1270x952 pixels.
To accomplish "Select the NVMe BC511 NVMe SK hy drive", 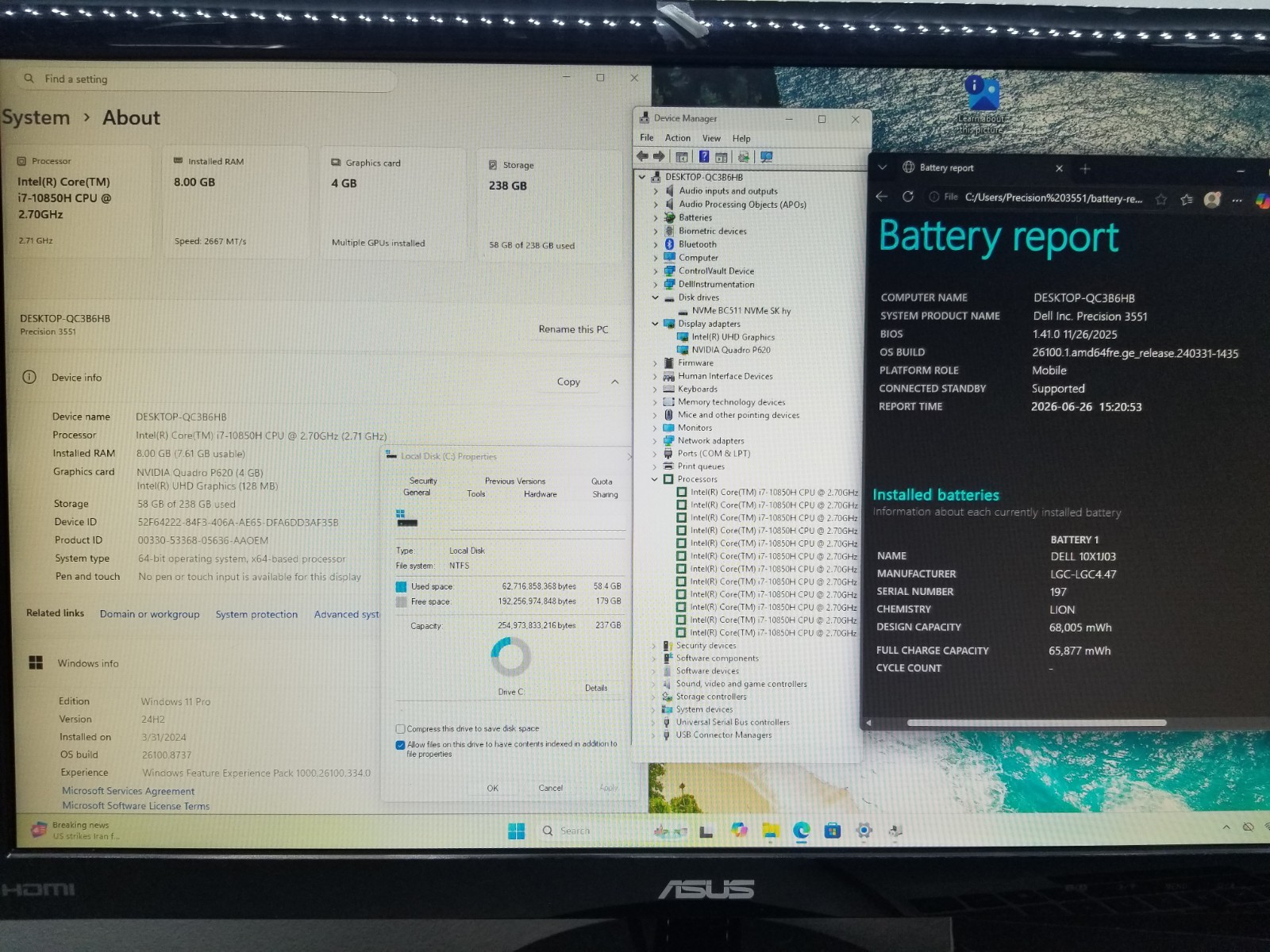I will coord(741,311).
